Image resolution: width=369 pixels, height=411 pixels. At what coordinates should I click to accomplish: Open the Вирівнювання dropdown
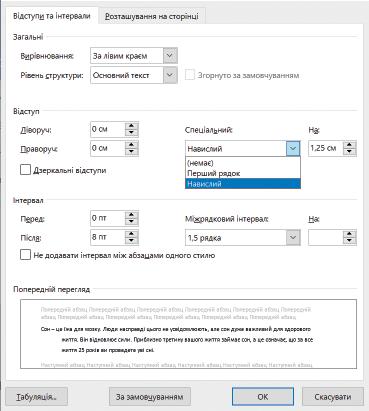click(x=170, y=56)
